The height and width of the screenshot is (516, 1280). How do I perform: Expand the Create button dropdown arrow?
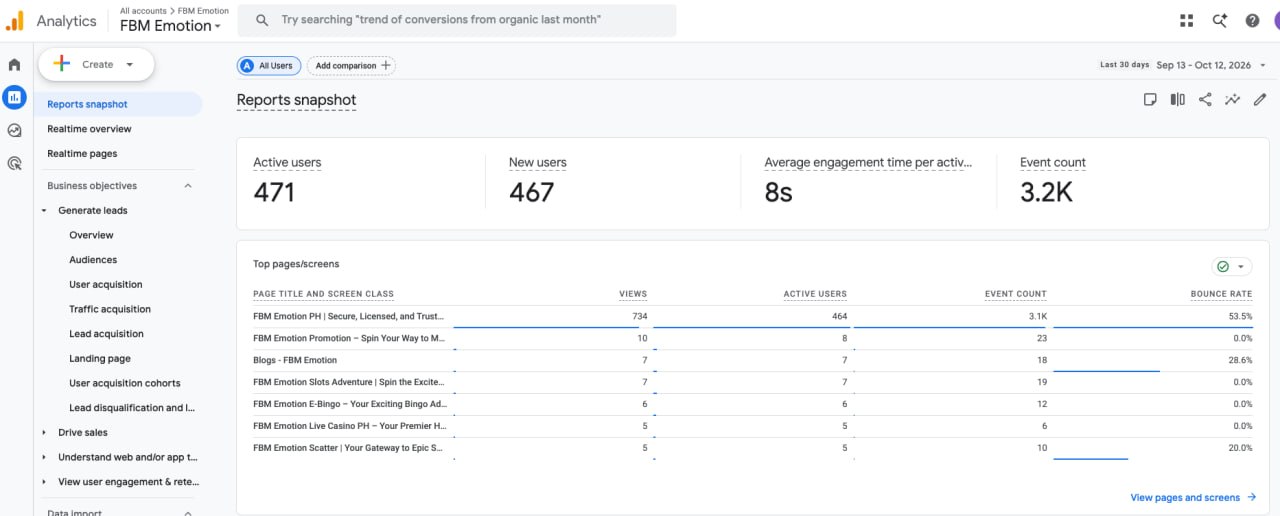point(129,65)
